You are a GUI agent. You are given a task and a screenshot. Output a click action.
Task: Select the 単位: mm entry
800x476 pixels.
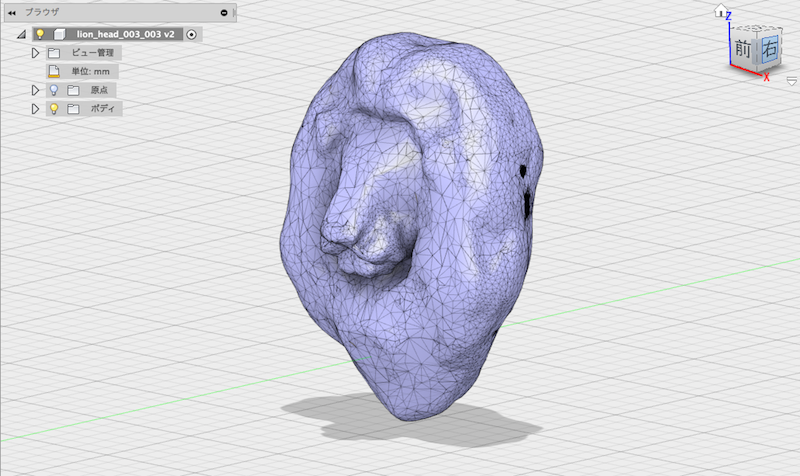click(90, 71)
